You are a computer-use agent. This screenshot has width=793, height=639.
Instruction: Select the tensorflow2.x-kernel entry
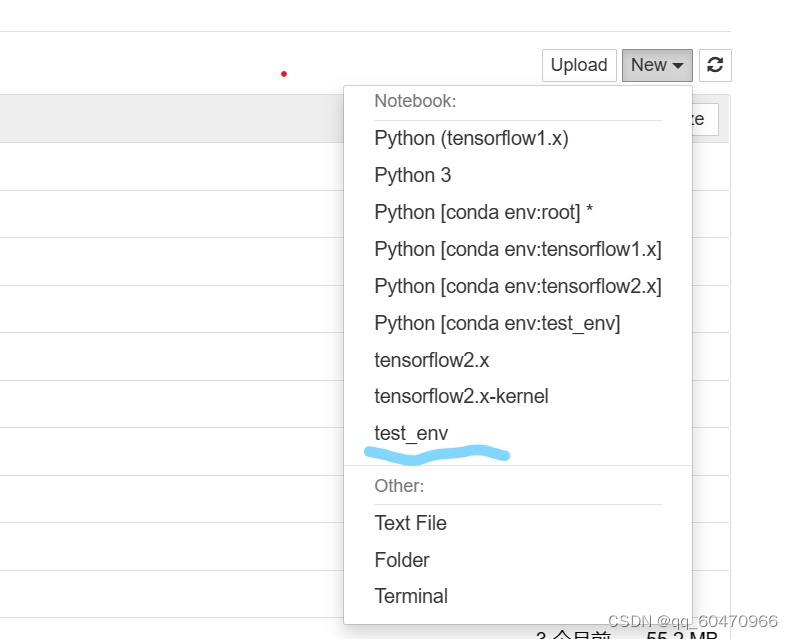[461, 396]
